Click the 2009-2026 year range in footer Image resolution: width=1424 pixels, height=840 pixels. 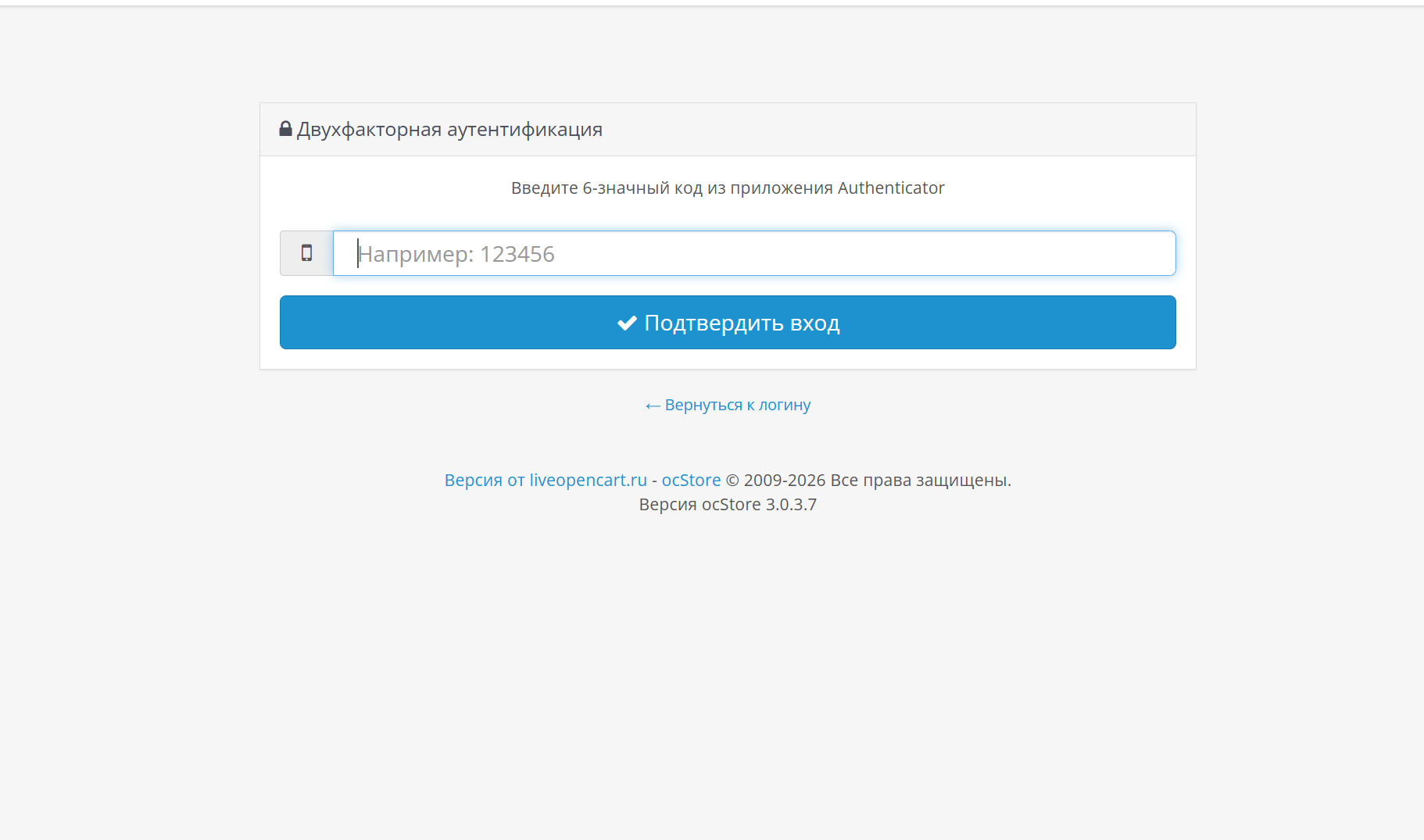coord(785,480)
